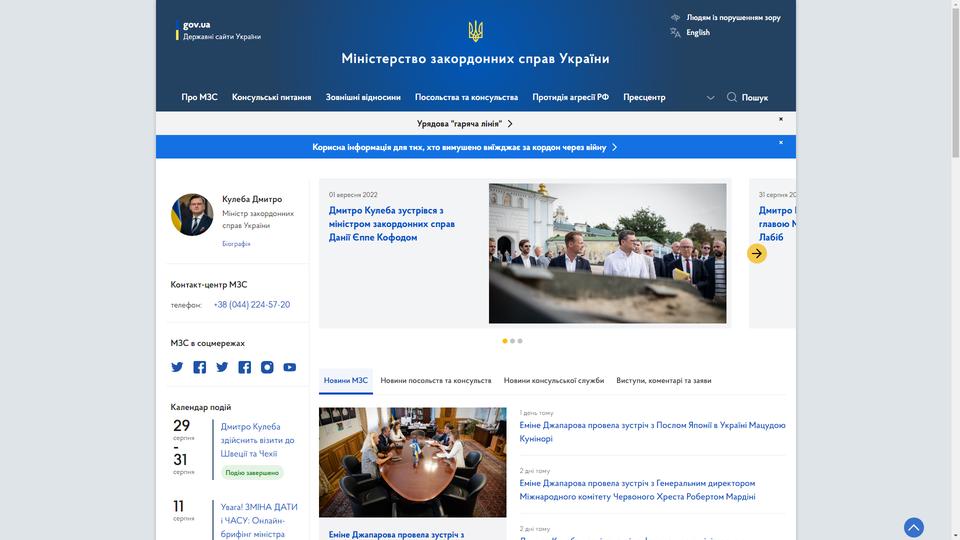The height and width of the screenshot is (540, 960).
Task: Open the MFA YouTube icon
Action: tap(290, 367)
